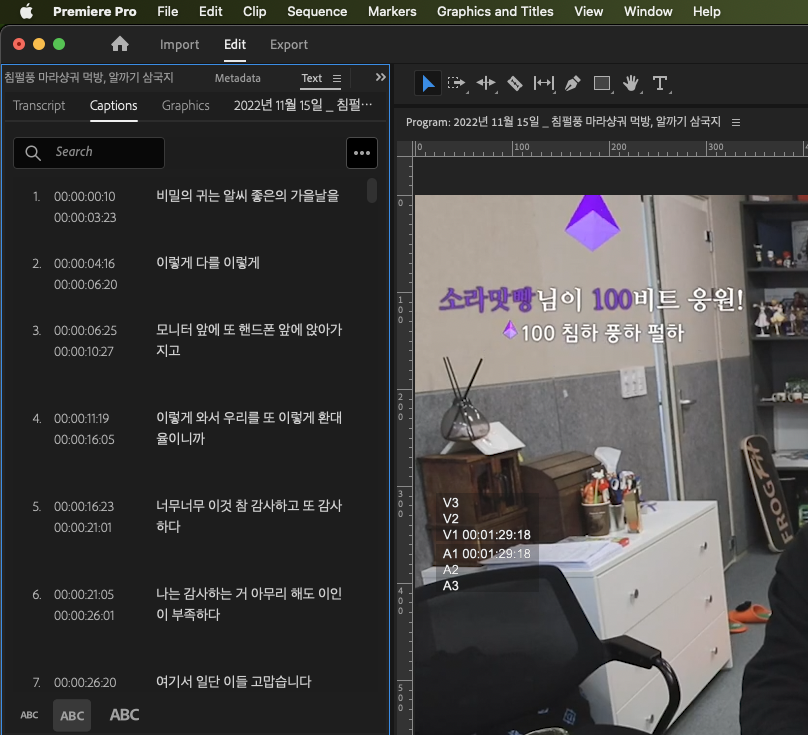Open Program monitor panel menu
Image resolution: width=808 pixels, height=735 pixels.
coord(736,123)
